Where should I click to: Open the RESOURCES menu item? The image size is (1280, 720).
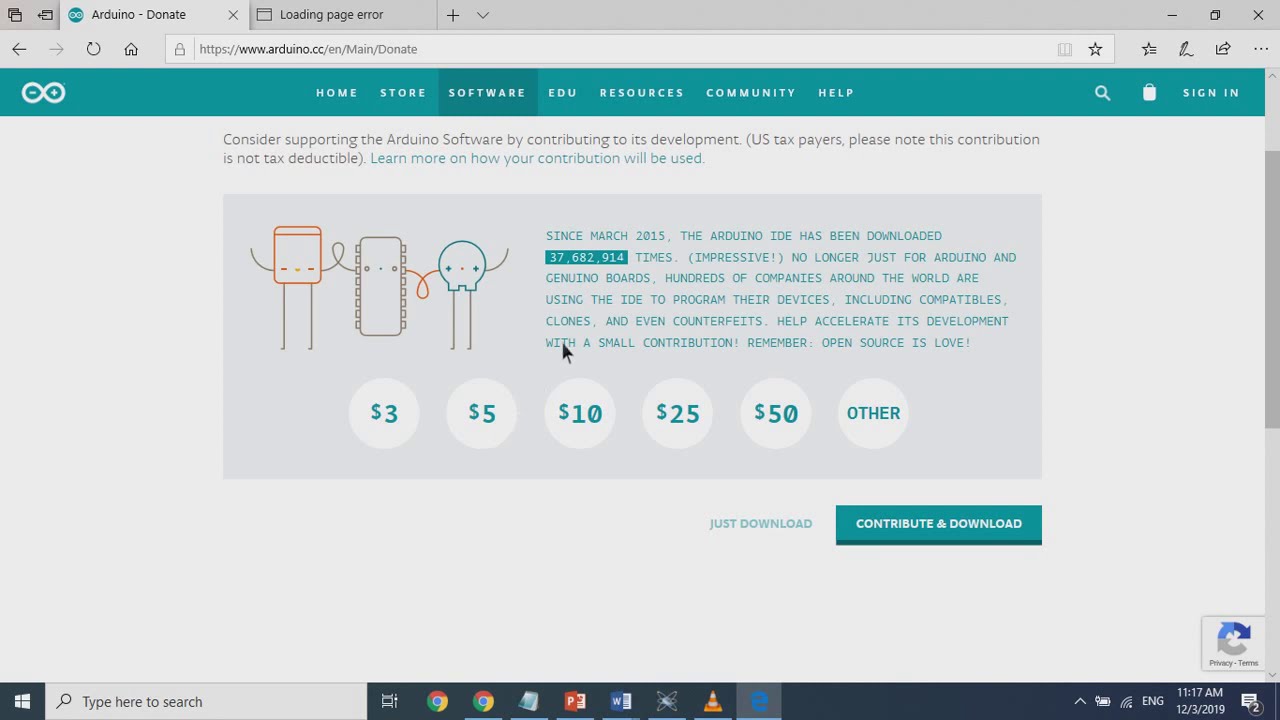click(x=642, y=93)
